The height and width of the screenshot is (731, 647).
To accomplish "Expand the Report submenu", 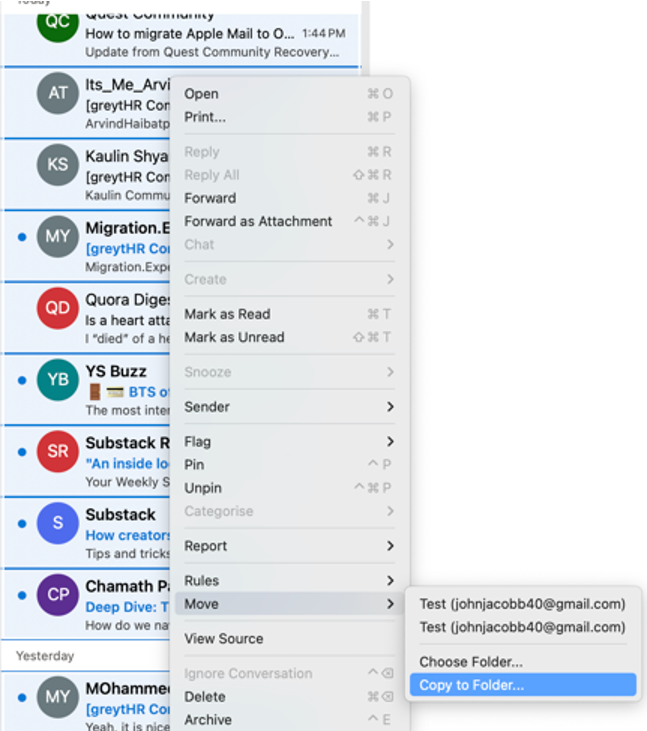I will click(289, 546).
